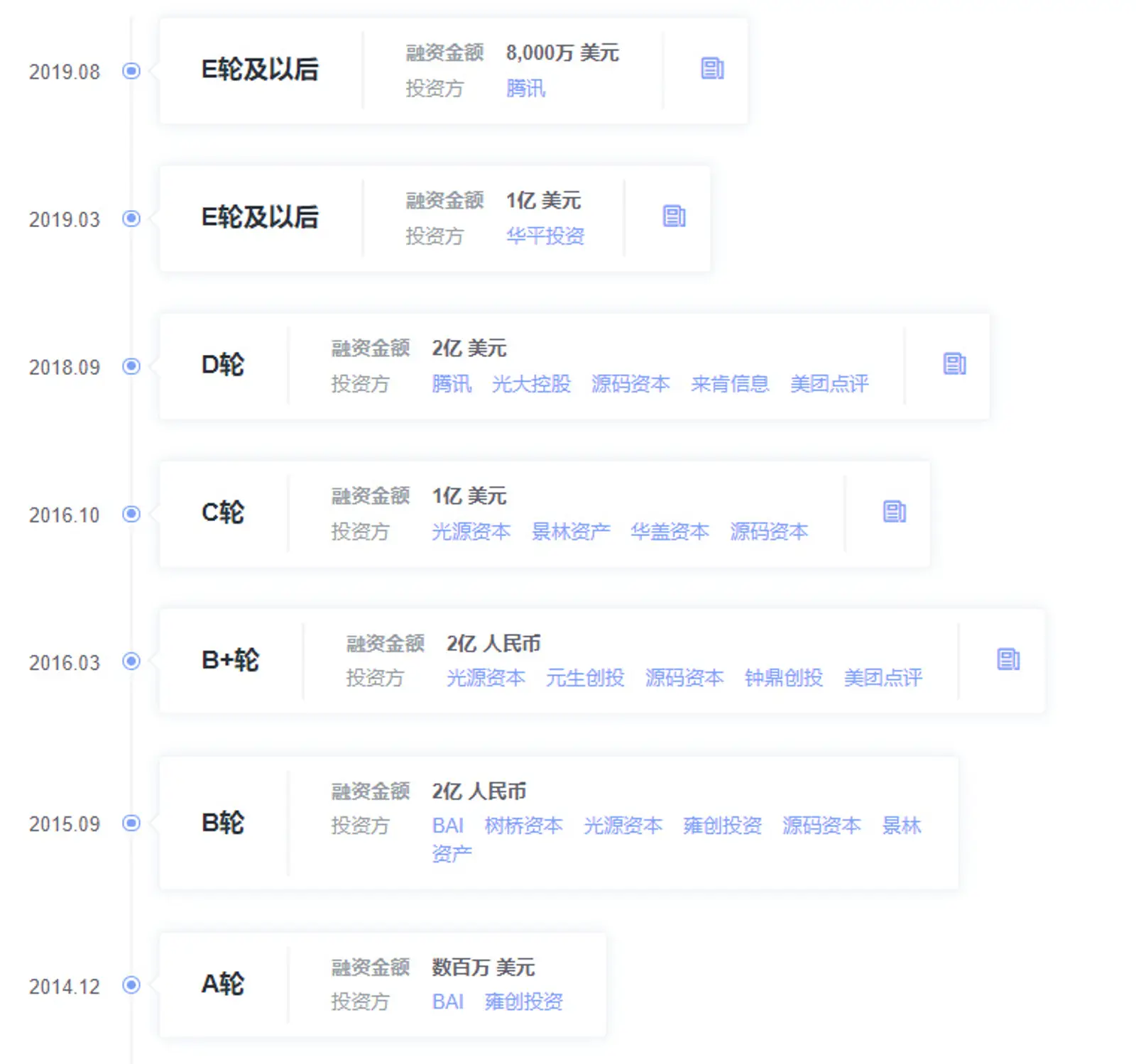The height and width of the screenshot is (1064, 1136).
Task: Open 腾讯 investor link in 2019.08 round
Action: click(x=526, y=89)
